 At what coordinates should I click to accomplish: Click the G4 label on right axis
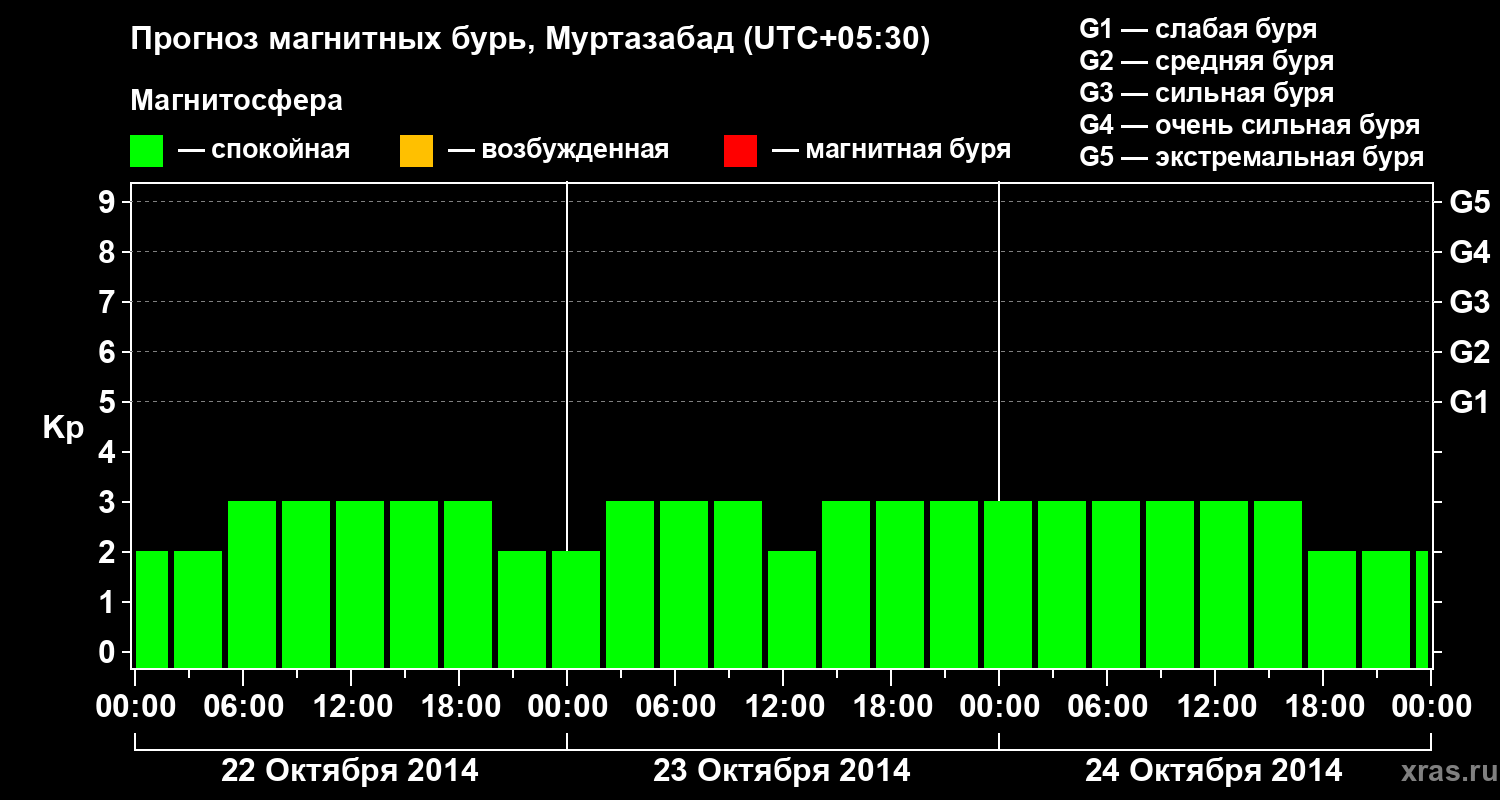(x=1469, y=252)
